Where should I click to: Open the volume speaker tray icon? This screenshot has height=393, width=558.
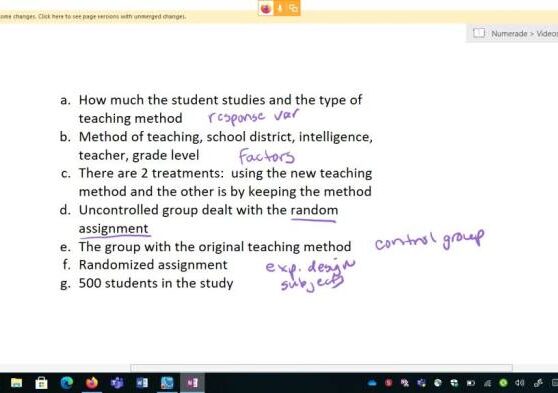[x=520, y=383]
